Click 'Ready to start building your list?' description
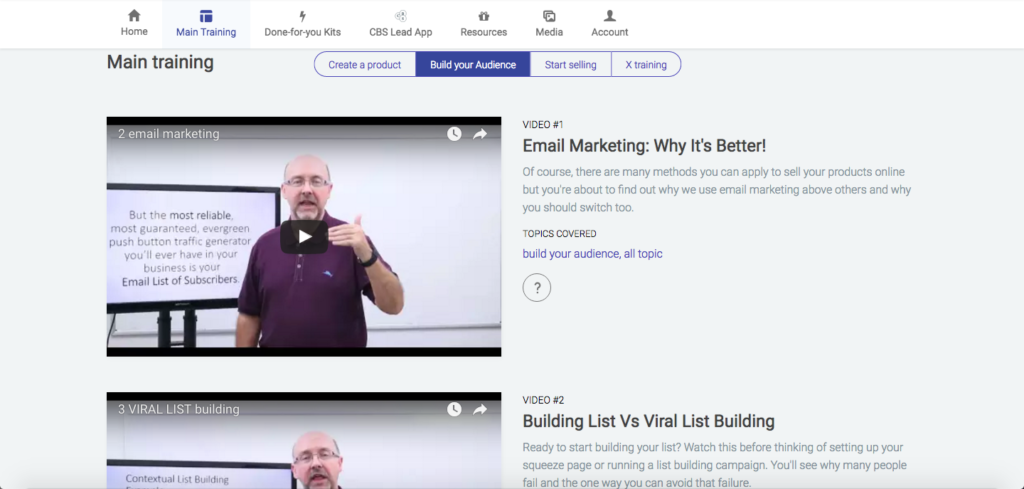 [715, 465]
